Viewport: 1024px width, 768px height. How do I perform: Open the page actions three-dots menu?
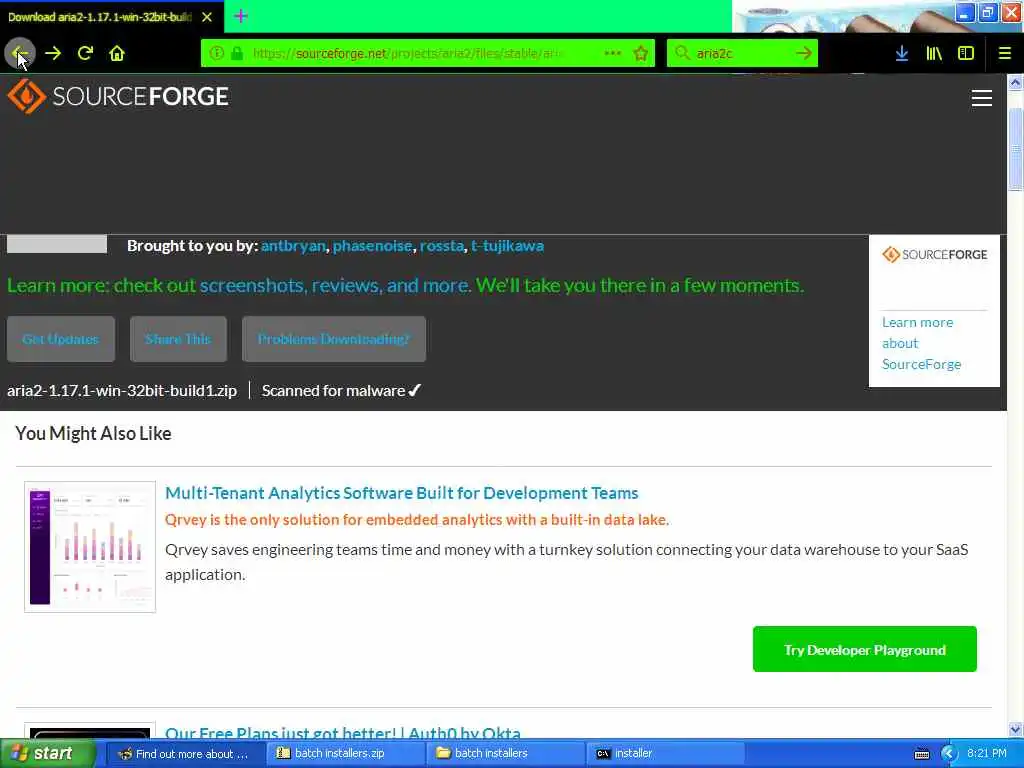(613, 54)
